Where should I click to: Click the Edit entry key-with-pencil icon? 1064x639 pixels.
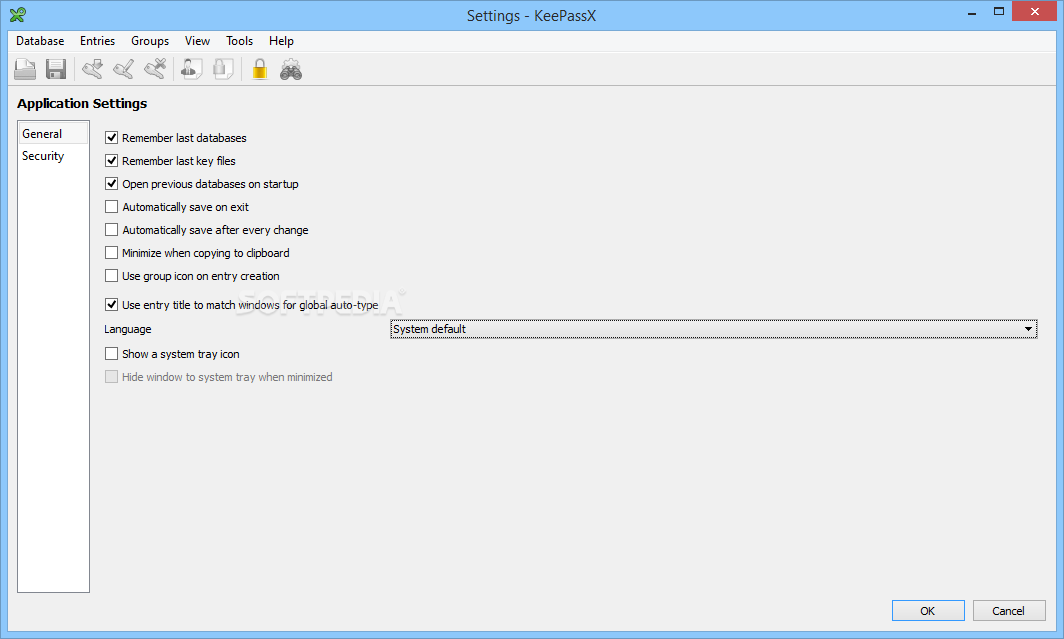124,69
